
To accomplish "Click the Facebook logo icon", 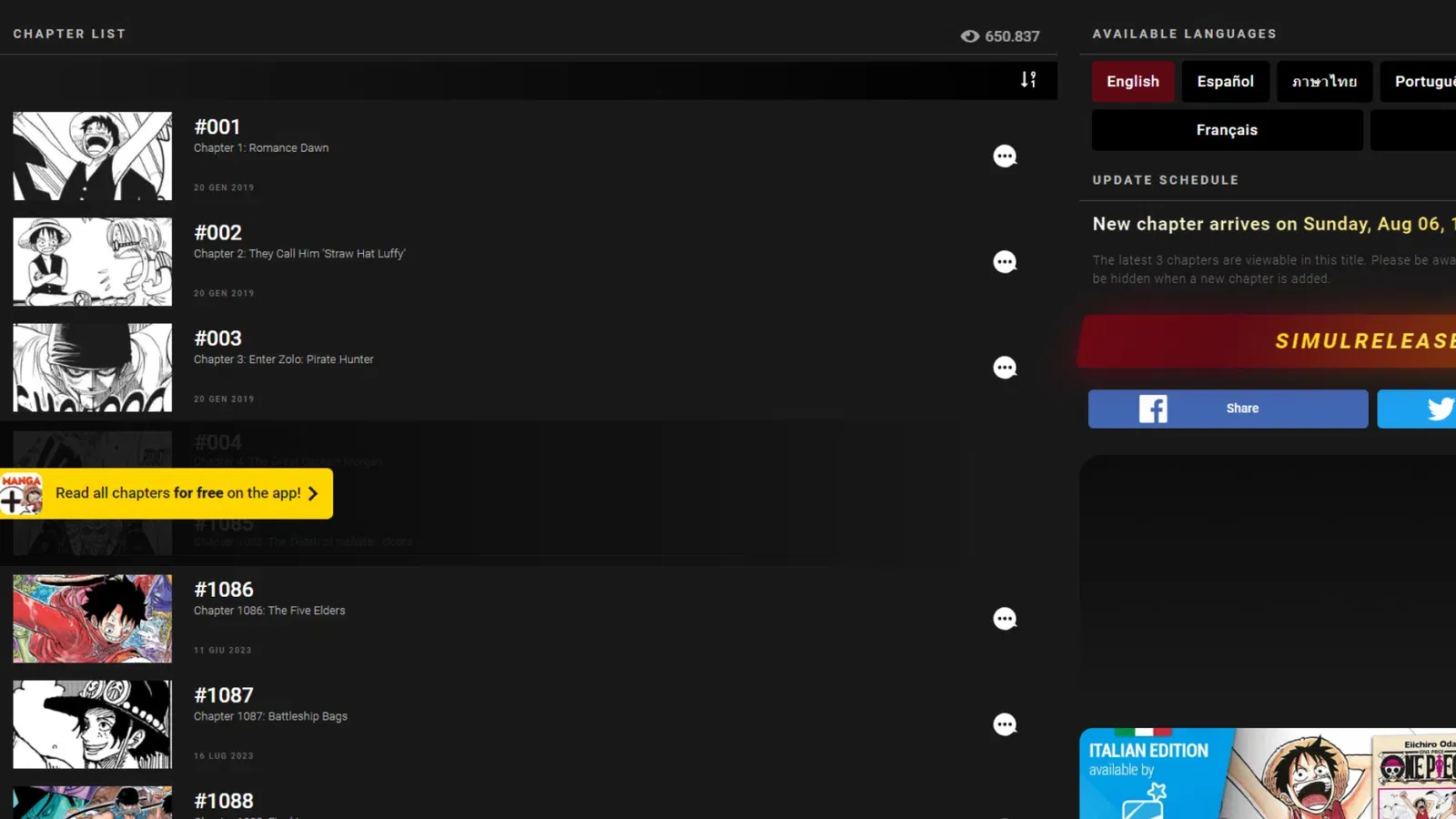I will click(1153, 409).
